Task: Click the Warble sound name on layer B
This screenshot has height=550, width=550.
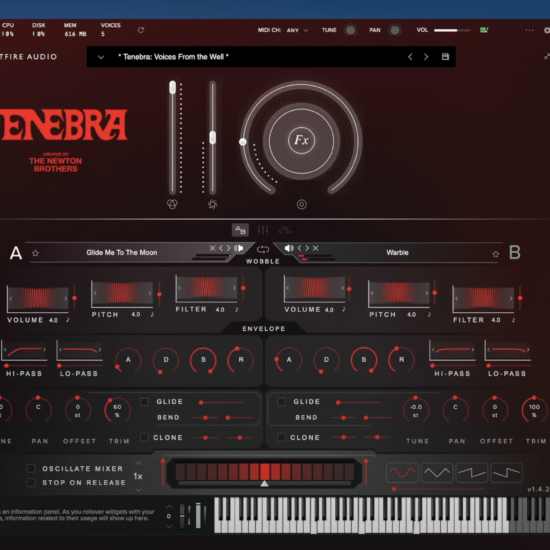Action: point(397,253)
